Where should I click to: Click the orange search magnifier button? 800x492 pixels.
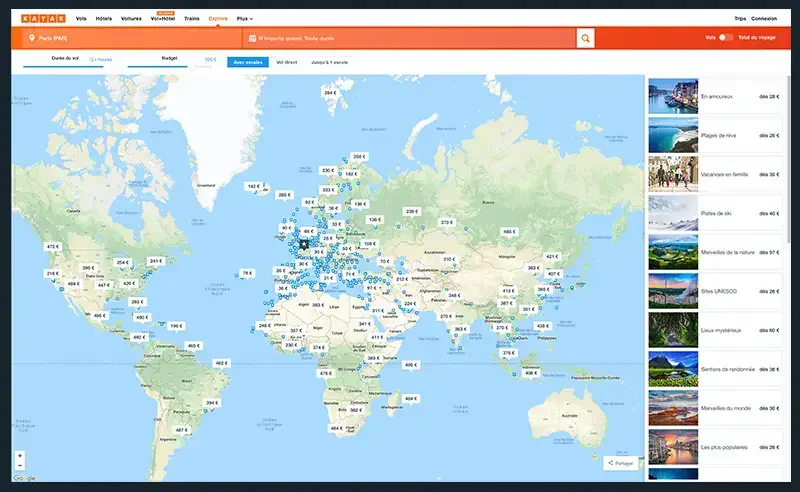tap(586, 38)
